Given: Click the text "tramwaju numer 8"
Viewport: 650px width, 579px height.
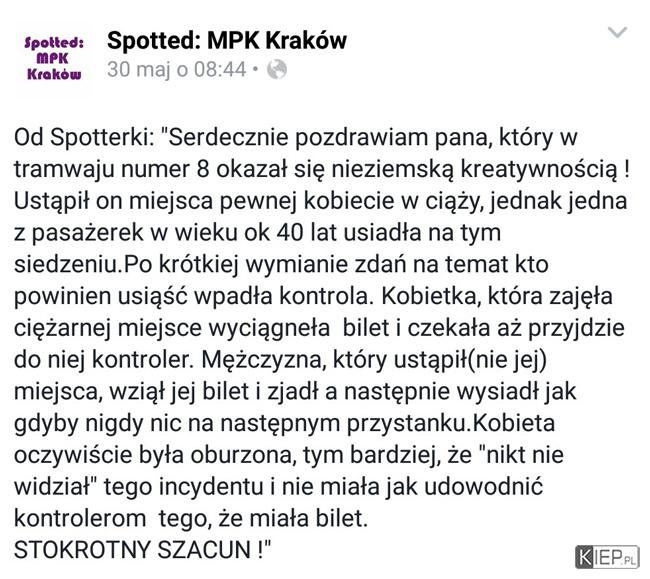Looking at the screenshot, I should pos(112,169).
